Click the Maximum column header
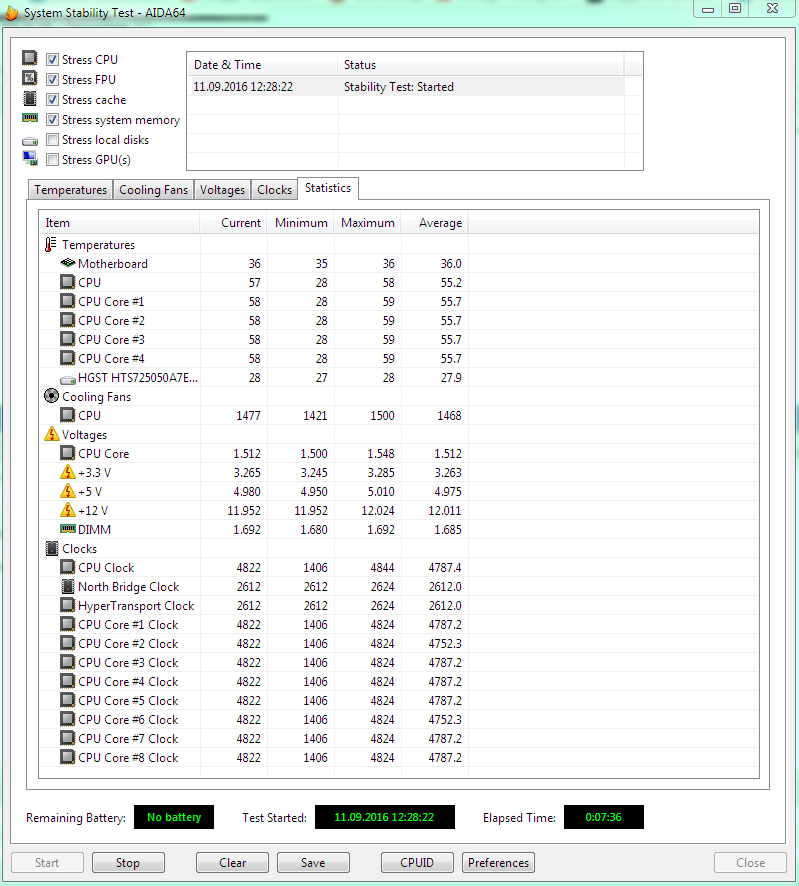The image size is (799, 886). [x=368, y=223]
